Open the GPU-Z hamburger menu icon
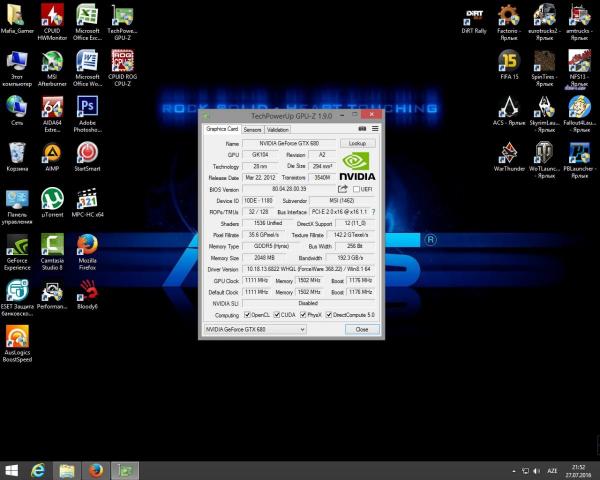600x480 pixels. pos(373,129)
